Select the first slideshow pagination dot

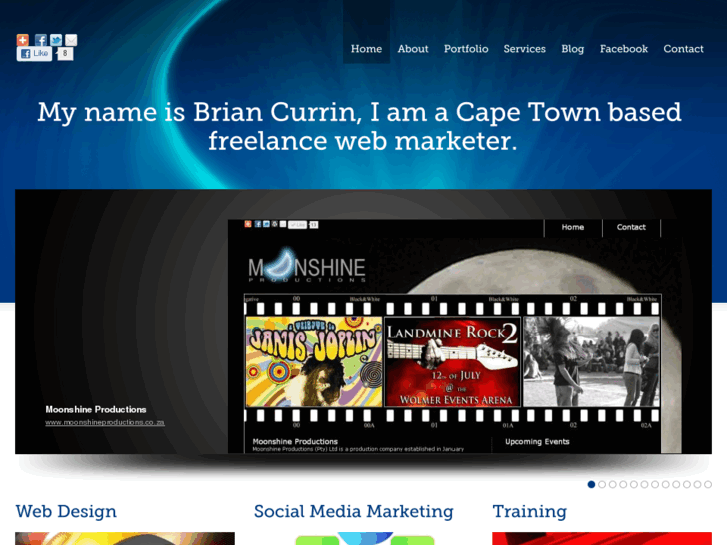[591, 484]
